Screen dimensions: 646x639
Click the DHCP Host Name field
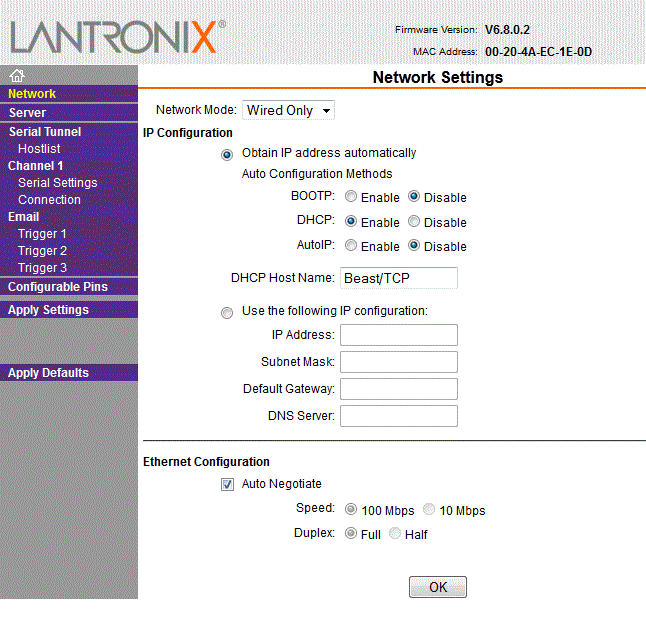click(399, 278)
